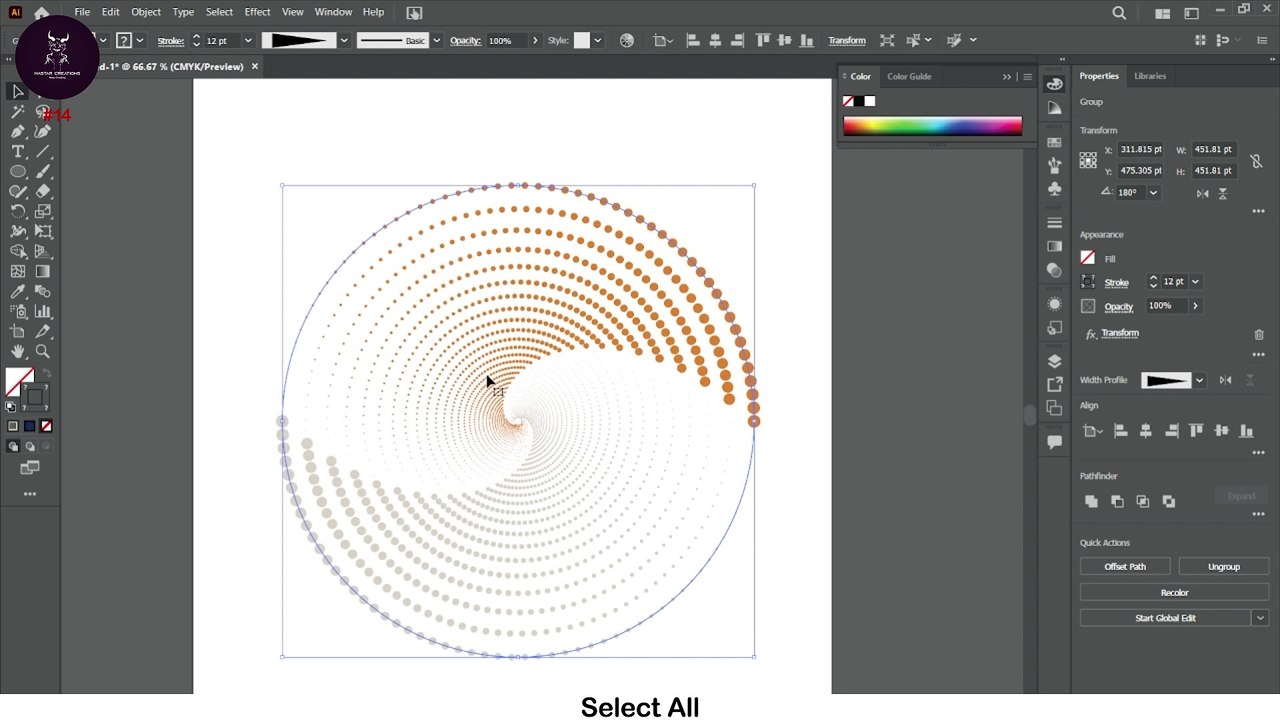The image size is (1280, 720).
Task: Open Basic brush definition dropdown
Action: (436, 41)
